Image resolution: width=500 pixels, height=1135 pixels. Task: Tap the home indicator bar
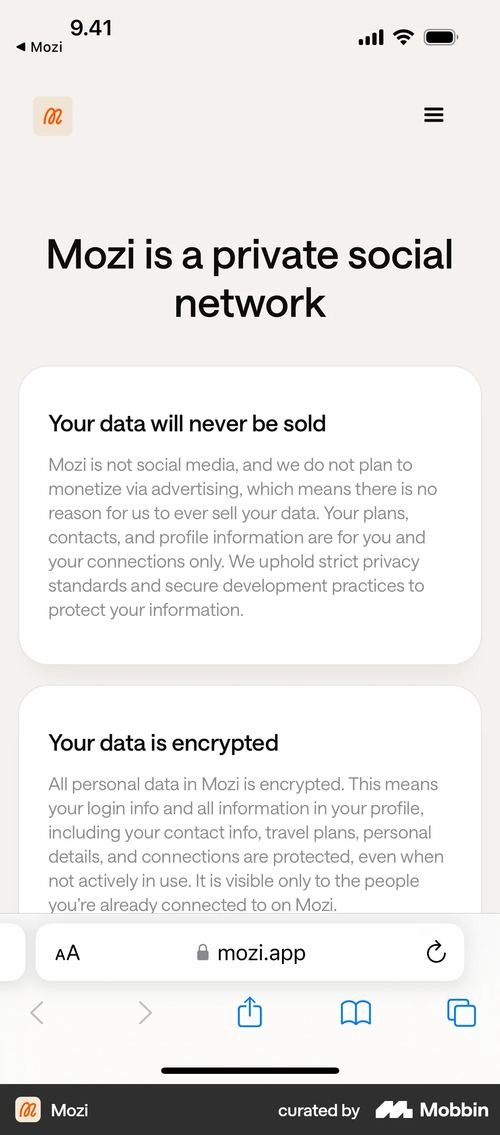[x=250, y=1071]
